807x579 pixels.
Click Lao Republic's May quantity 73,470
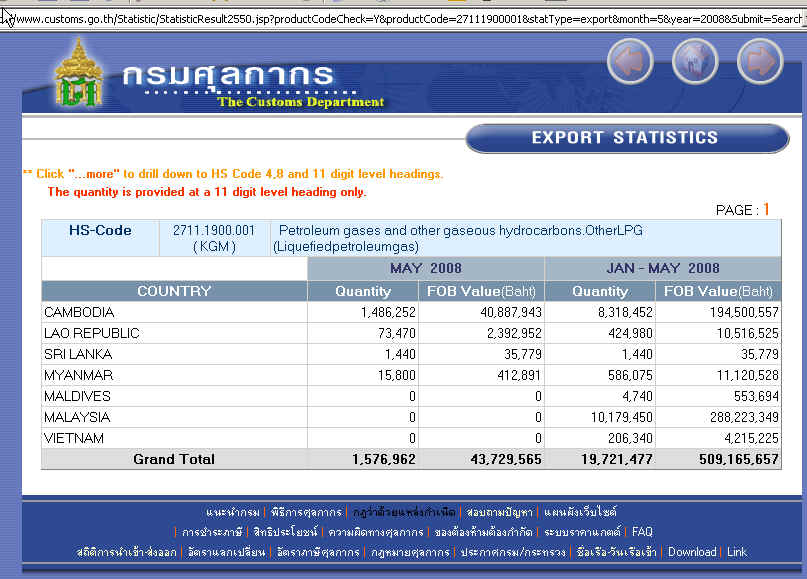pos(396,334)
